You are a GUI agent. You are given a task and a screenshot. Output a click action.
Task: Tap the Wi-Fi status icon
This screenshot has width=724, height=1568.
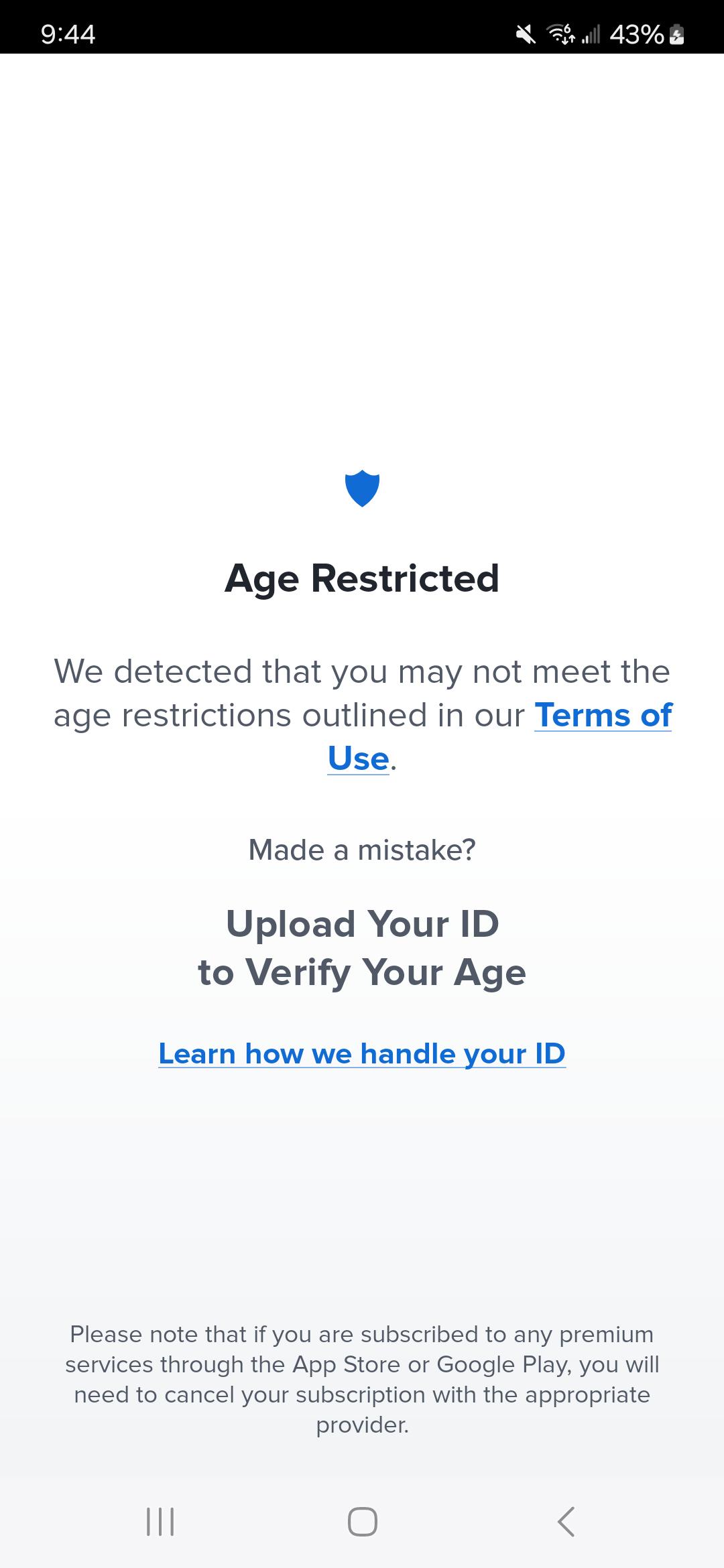click(x=560, y=33)
